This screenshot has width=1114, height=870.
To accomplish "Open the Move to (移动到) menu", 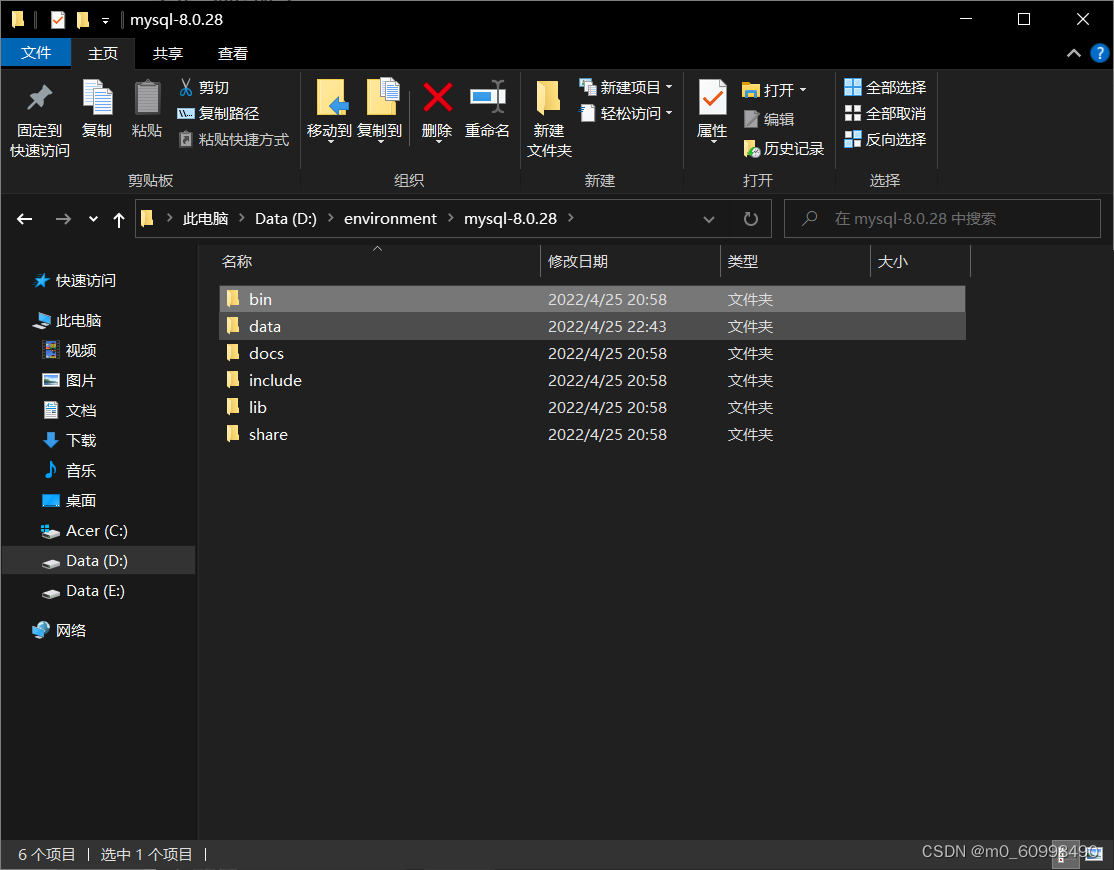I will pyautogui.click(x=330, y=111).
